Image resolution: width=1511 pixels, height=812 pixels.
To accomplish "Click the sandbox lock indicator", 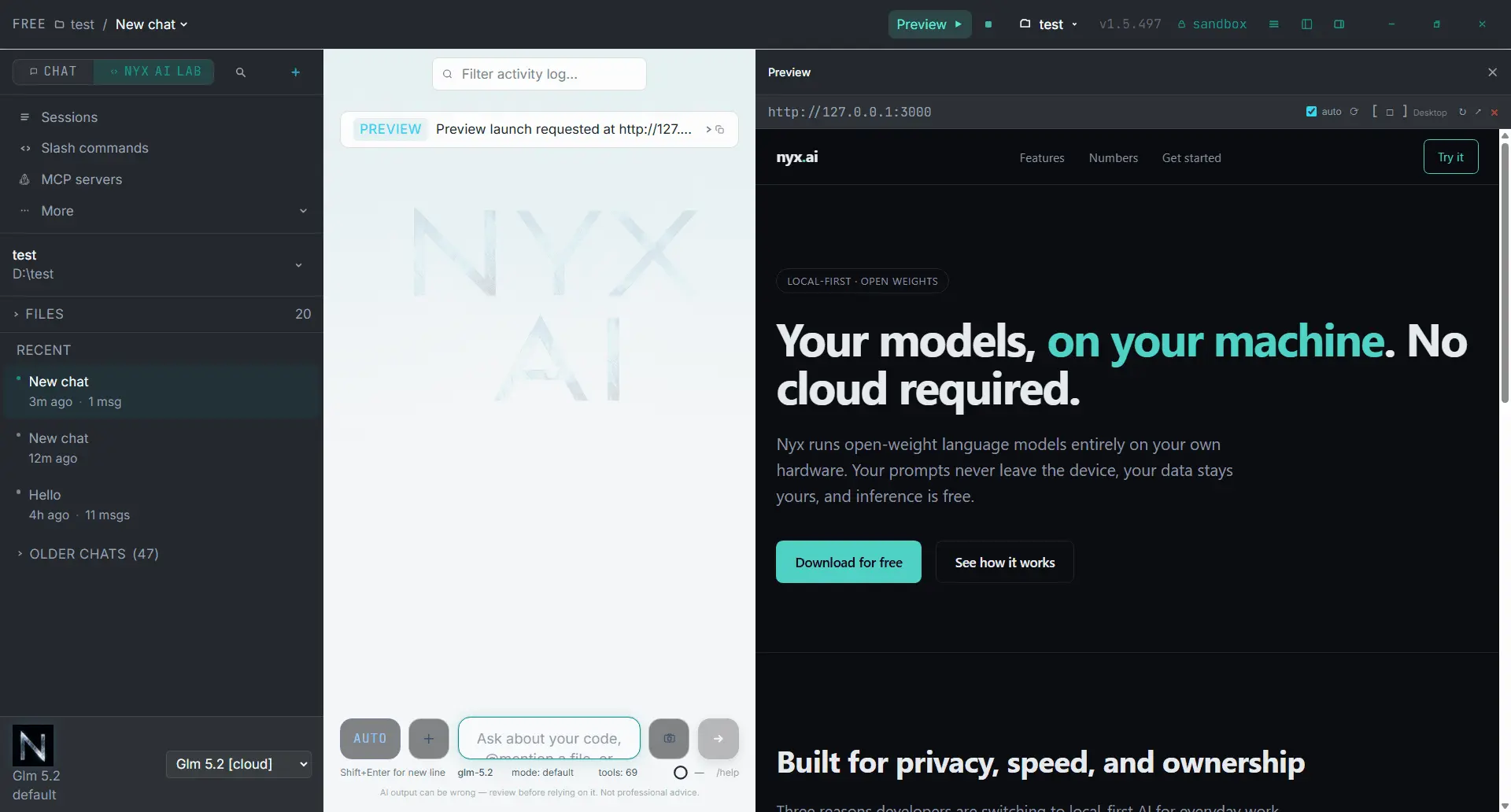I will [1212, 24].
